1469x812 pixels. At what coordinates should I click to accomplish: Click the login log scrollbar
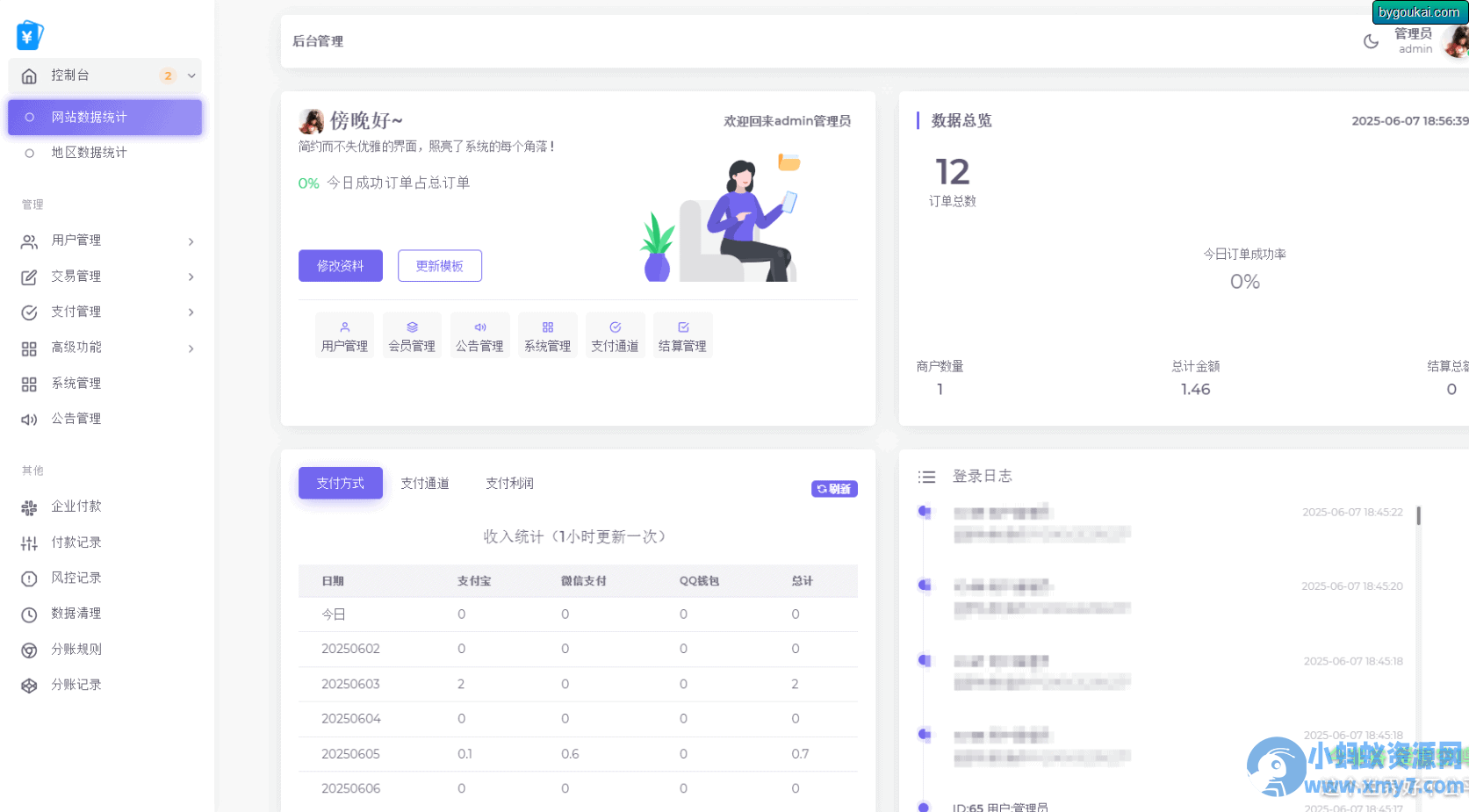tap(1418, 516)
